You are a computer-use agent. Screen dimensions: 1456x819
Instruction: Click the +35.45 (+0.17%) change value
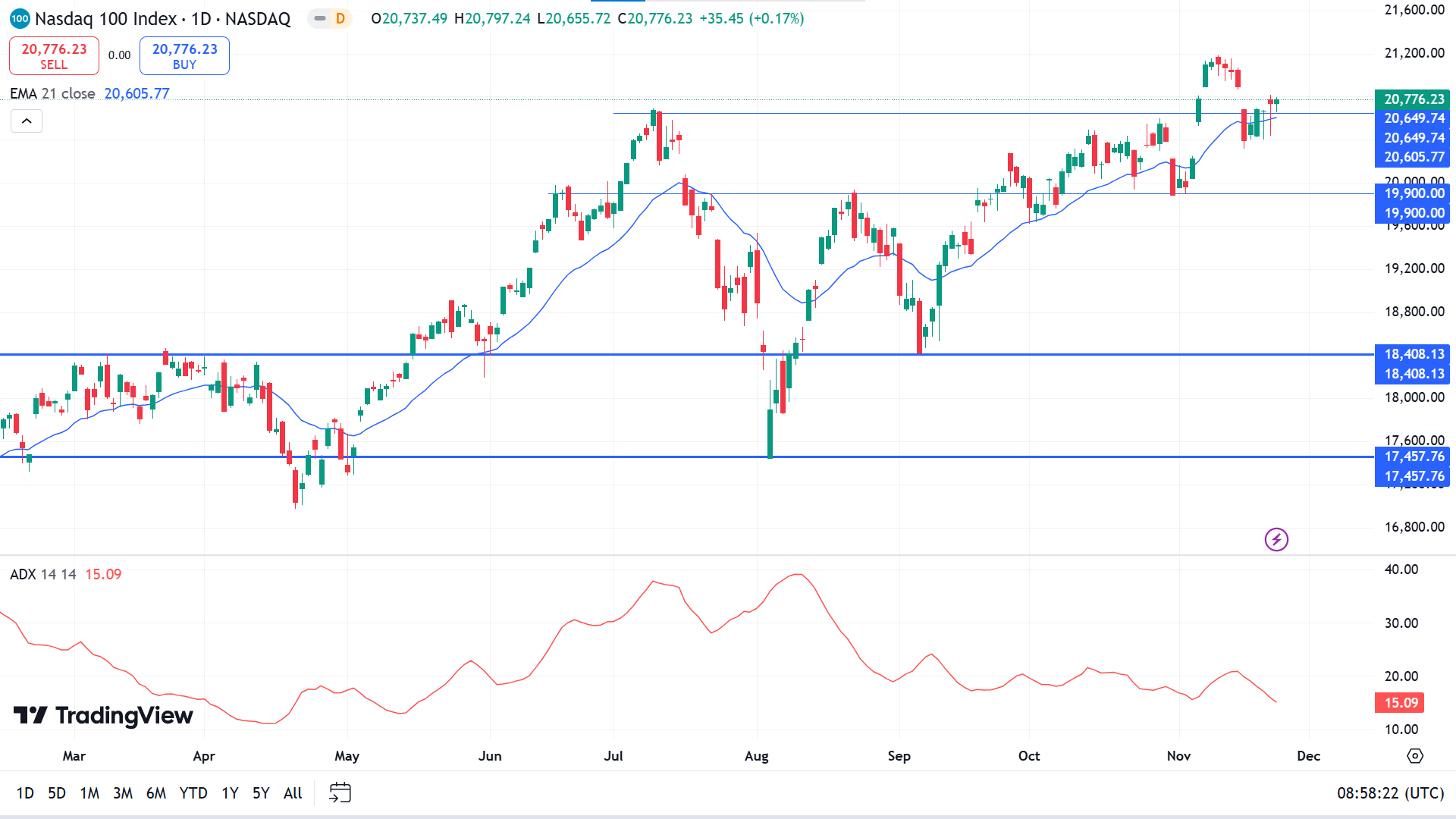[752, 18]
